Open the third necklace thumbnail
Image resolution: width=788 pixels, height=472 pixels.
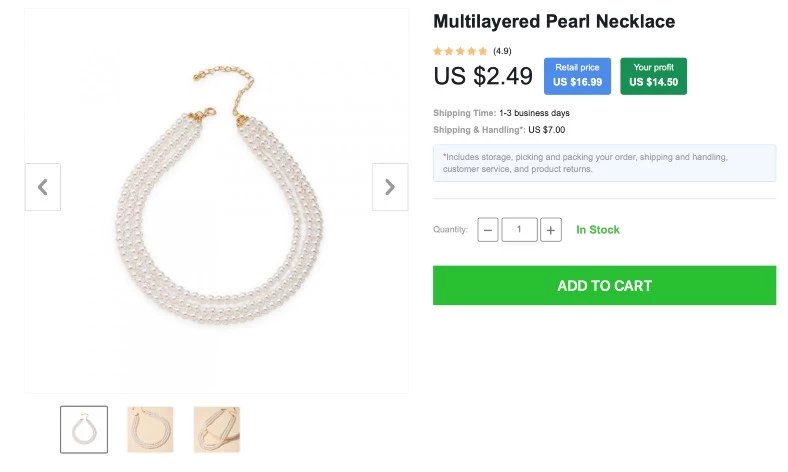tap(216, 429)
